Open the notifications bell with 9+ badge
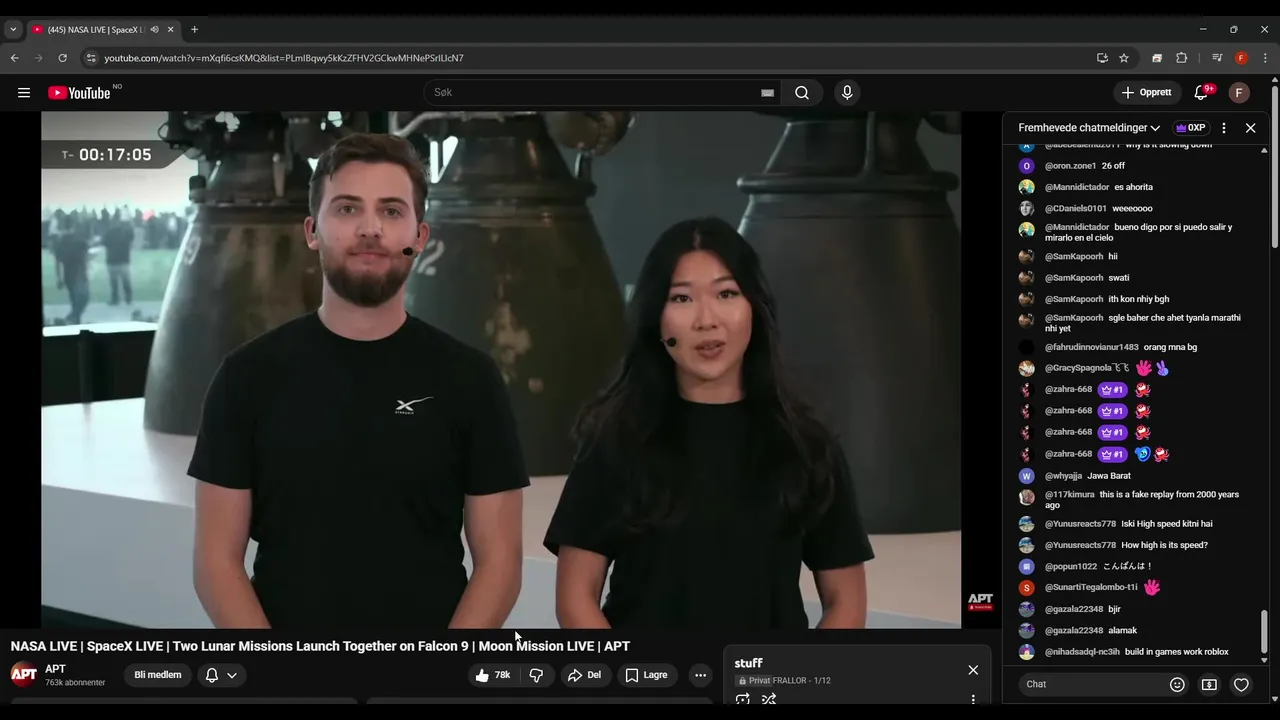Viewport: 1280px width, 720px height. point(1201,93)
